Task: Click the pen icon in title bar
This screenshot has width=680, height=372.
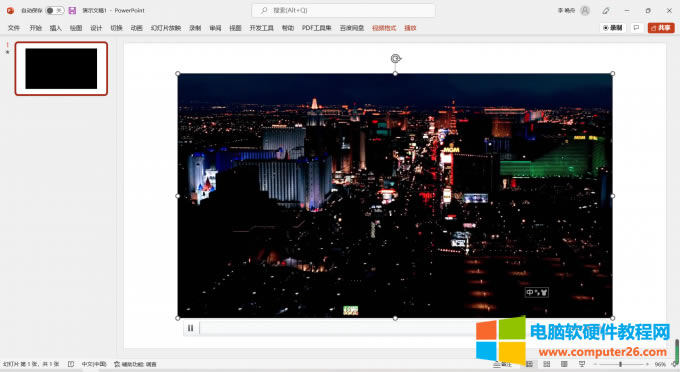Action: point(606,11)
